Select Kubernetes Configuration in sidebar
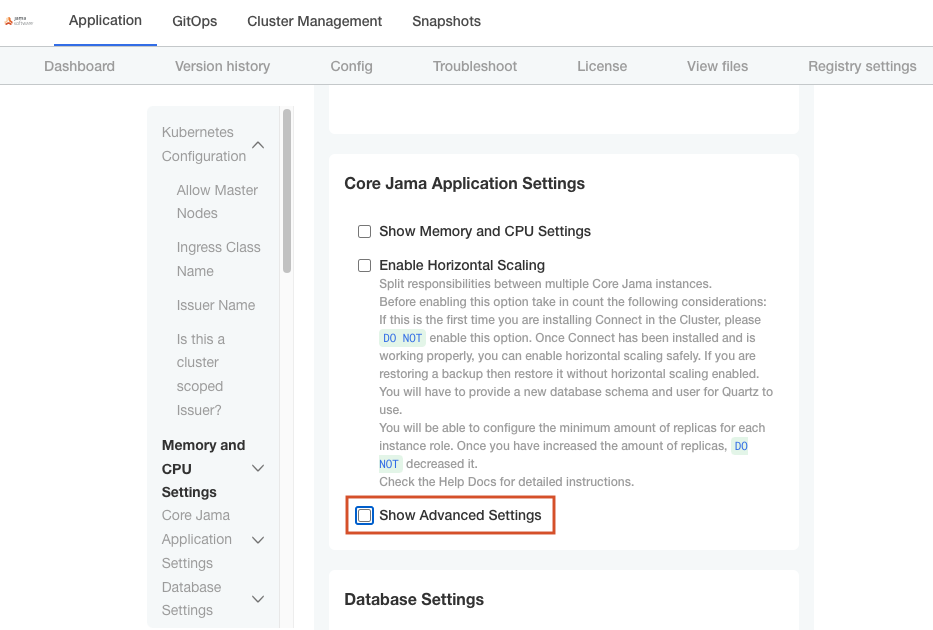This screenshot has width=933, height=630. tap(204, 144)
